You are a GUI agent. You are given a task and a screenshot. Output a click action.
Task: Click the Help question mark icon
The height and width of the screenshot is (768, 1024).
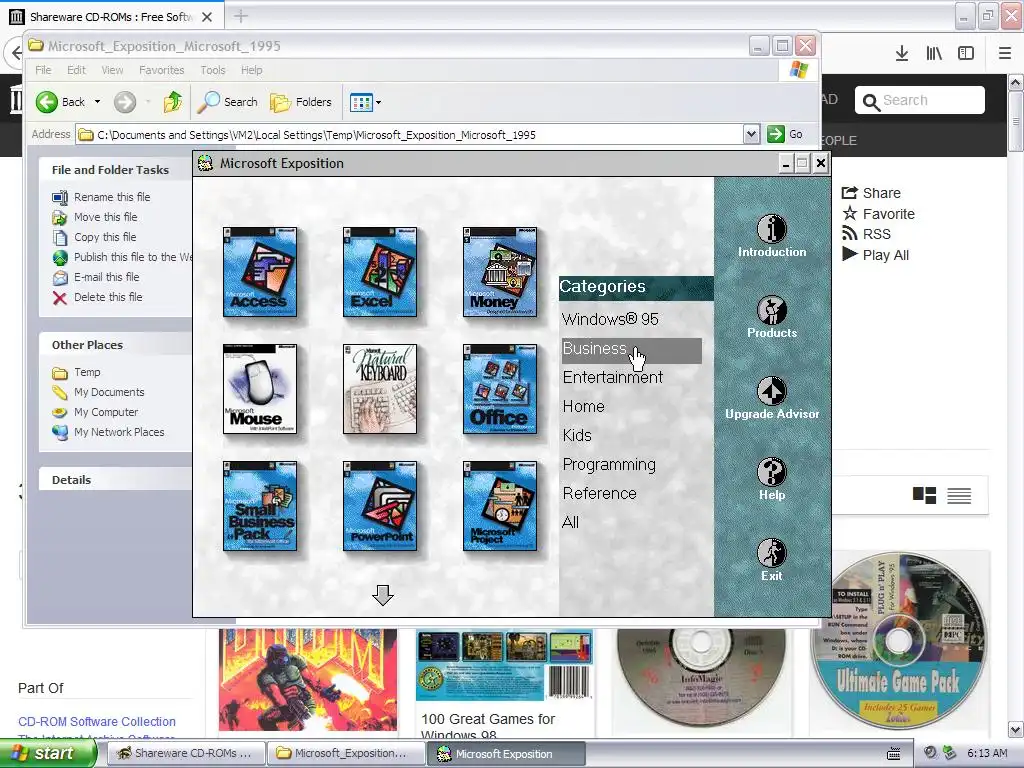772,472
